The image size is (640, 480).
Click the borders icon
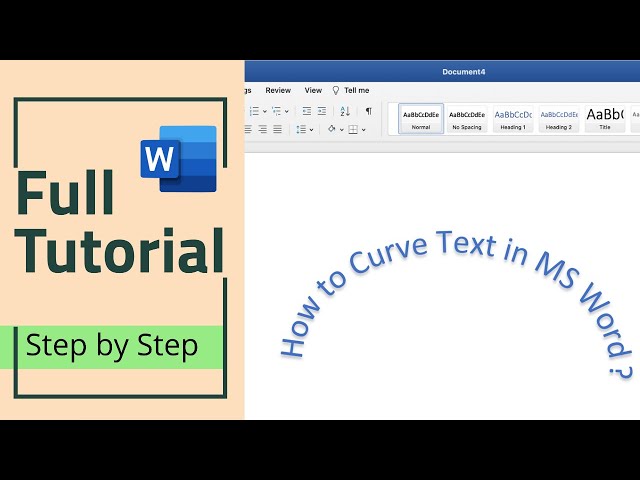[353, 129]
